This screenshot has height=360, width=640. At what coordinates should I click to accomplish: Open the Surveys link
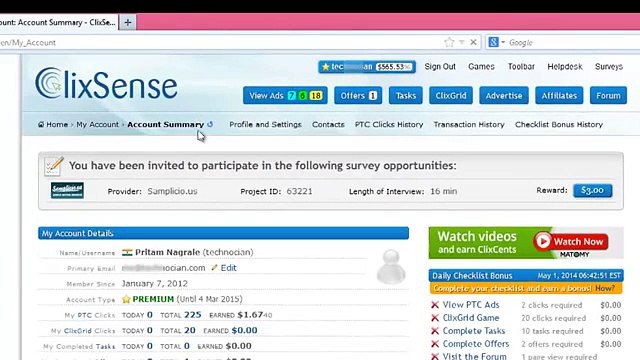[609, 67]
